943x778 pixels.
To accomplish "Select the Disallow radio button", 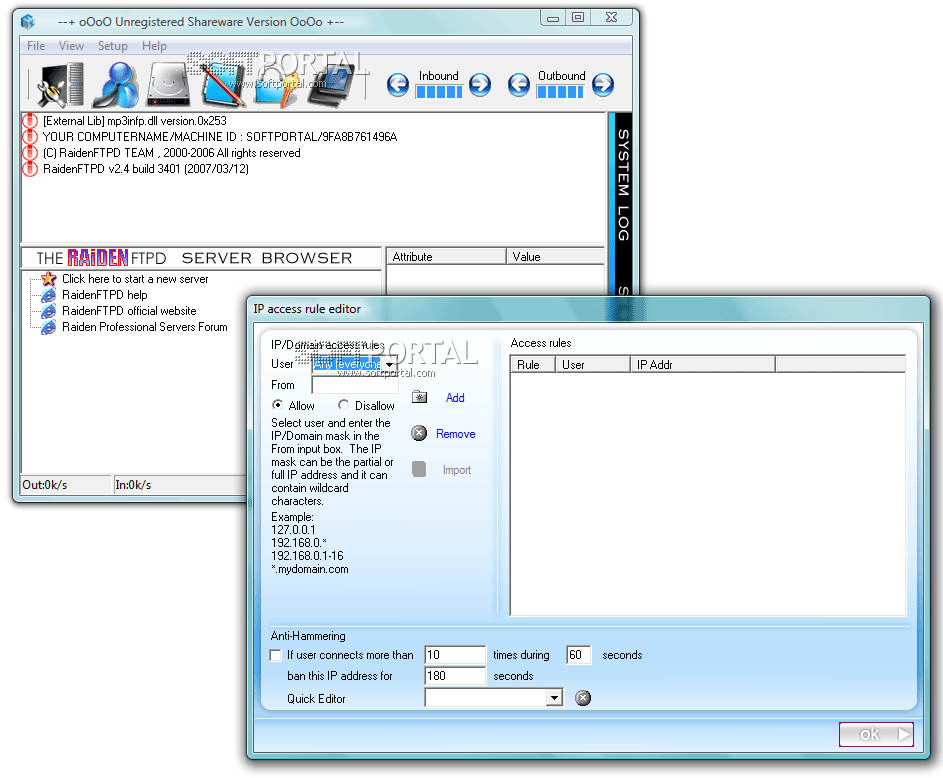I will coord(343,405).
